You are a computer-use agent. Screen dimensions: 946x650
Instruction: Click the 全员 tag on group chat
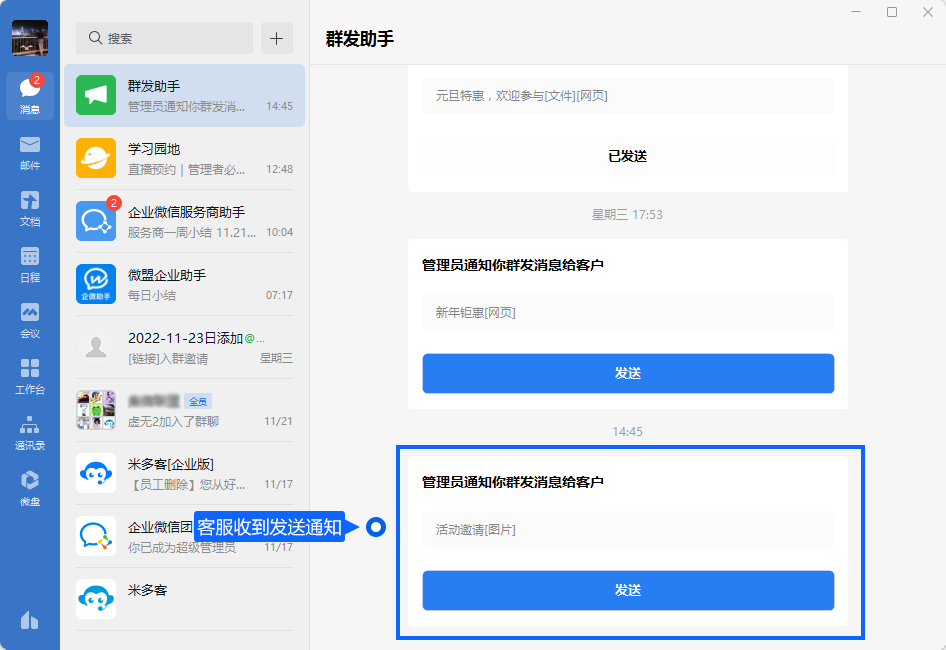(198, 401)
